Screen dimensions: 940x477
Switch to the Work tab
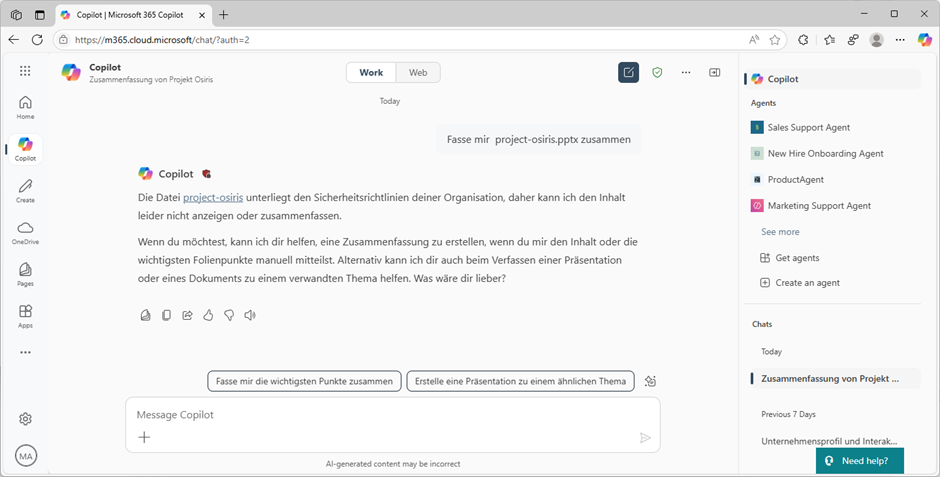tap(371, 73)
